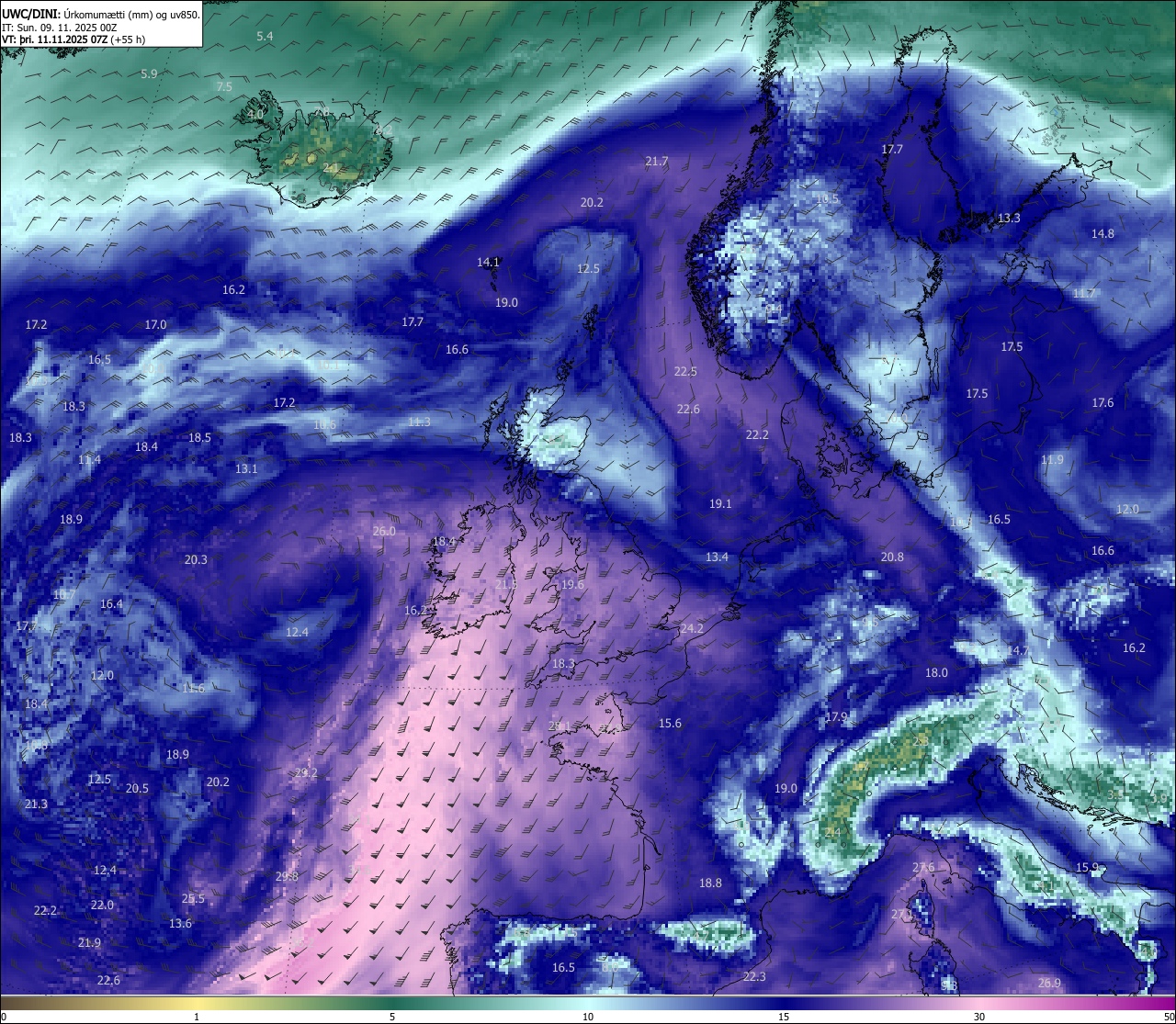Click the 22.3 value at the bottom
1176x1024 pixels.
coord(754,976)
